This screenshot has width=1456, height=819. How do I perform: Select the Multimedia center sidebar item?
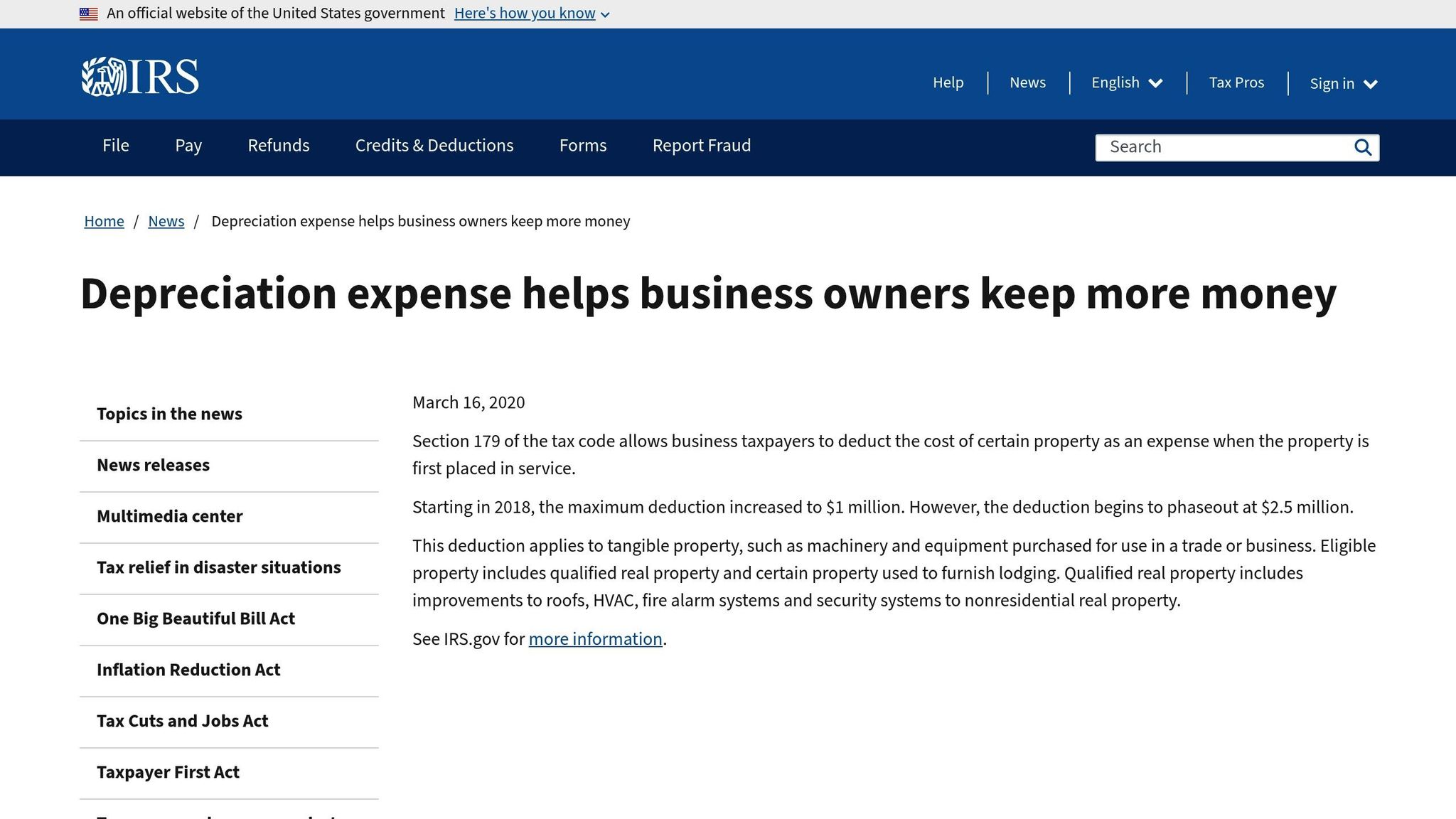[x=169, y=517]
